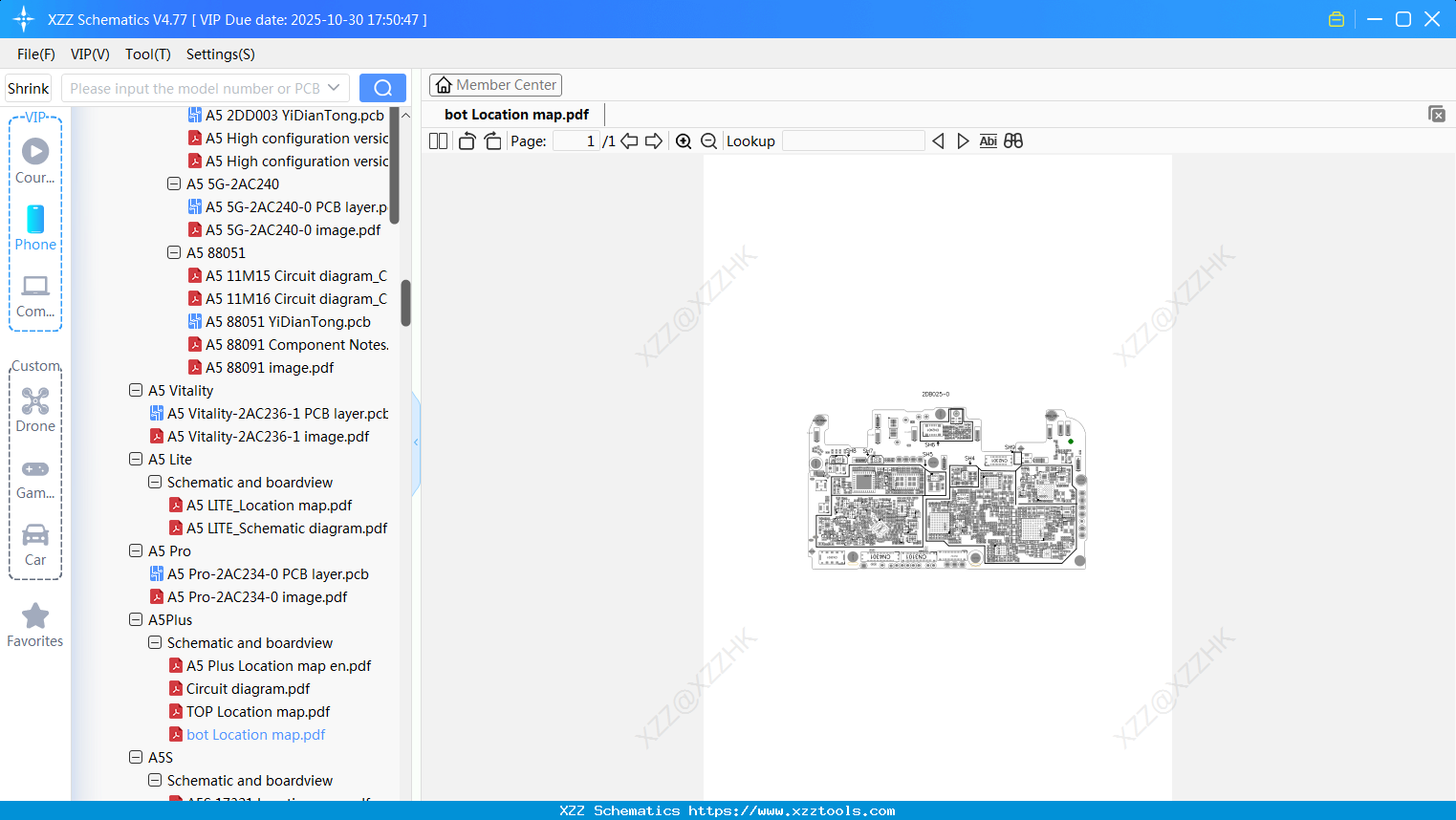
Task: Select the Computer category in sidebar
Action: tap(35, 295)
